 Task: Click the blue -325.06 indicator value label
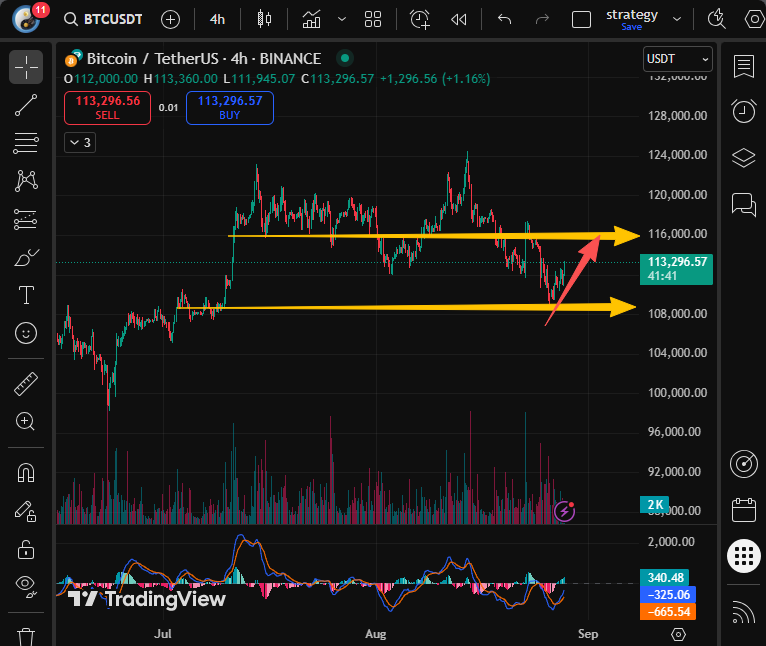pyautogui.click(x=668, y=594)
